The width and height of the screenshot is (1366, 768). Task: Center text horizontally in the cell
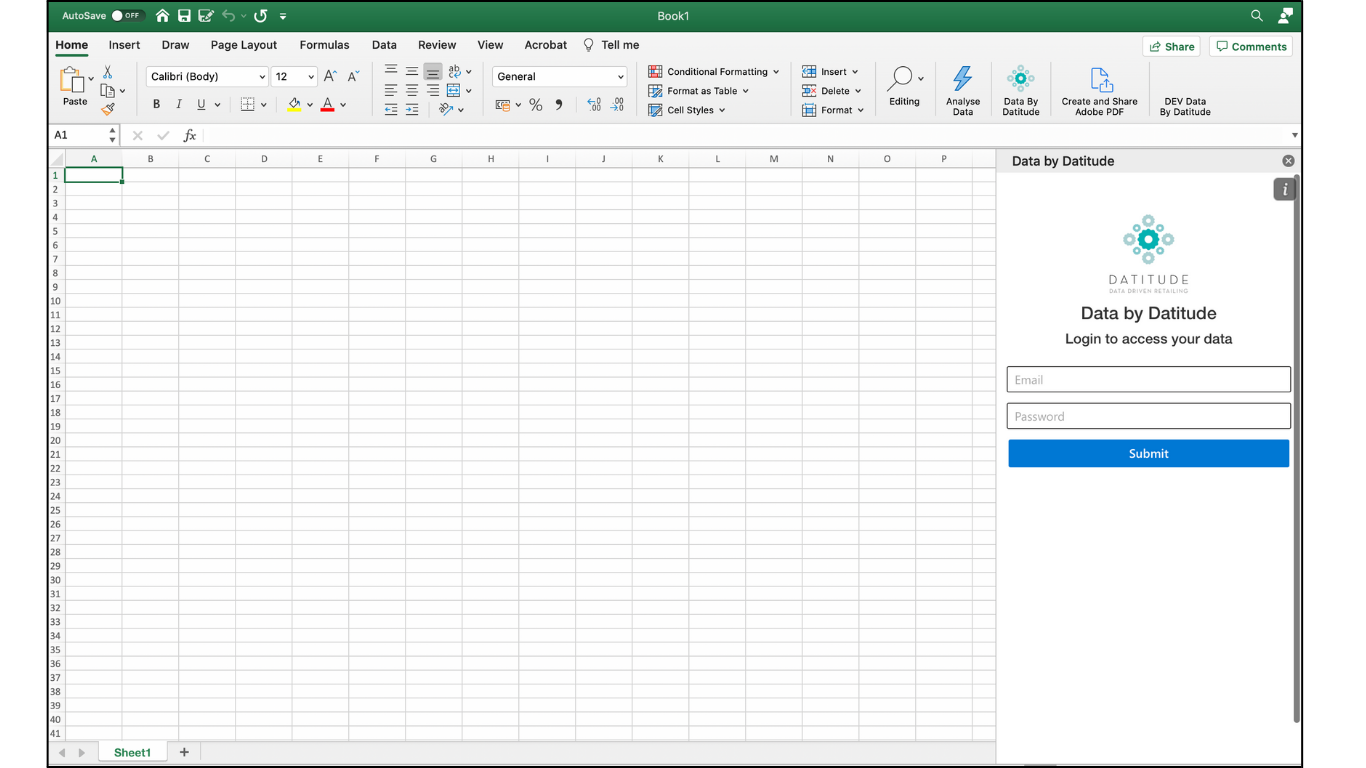412,90
